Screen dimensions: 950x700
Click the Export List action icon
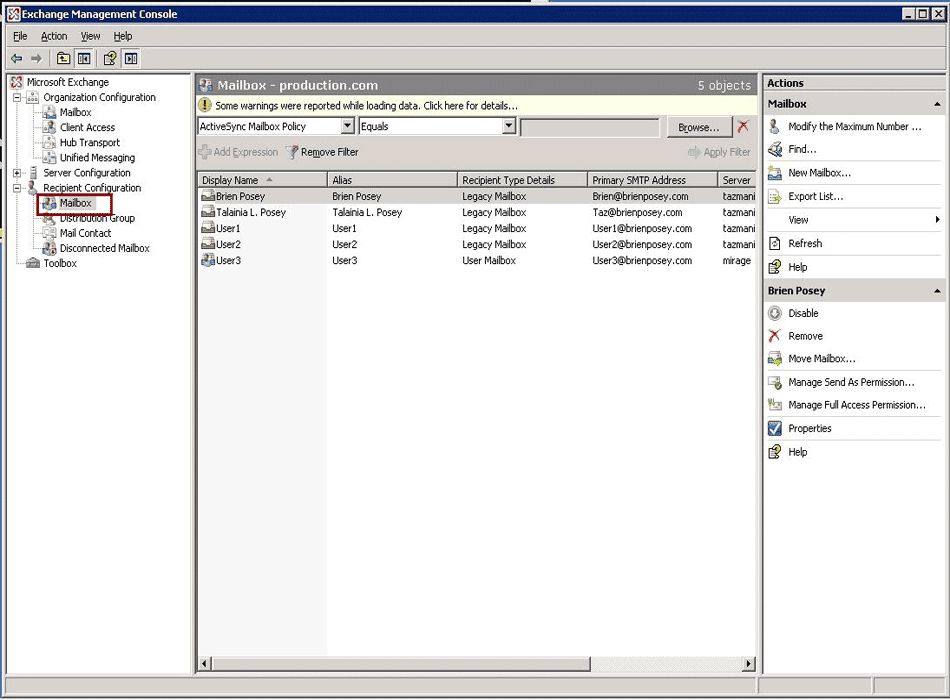(774, 196)
